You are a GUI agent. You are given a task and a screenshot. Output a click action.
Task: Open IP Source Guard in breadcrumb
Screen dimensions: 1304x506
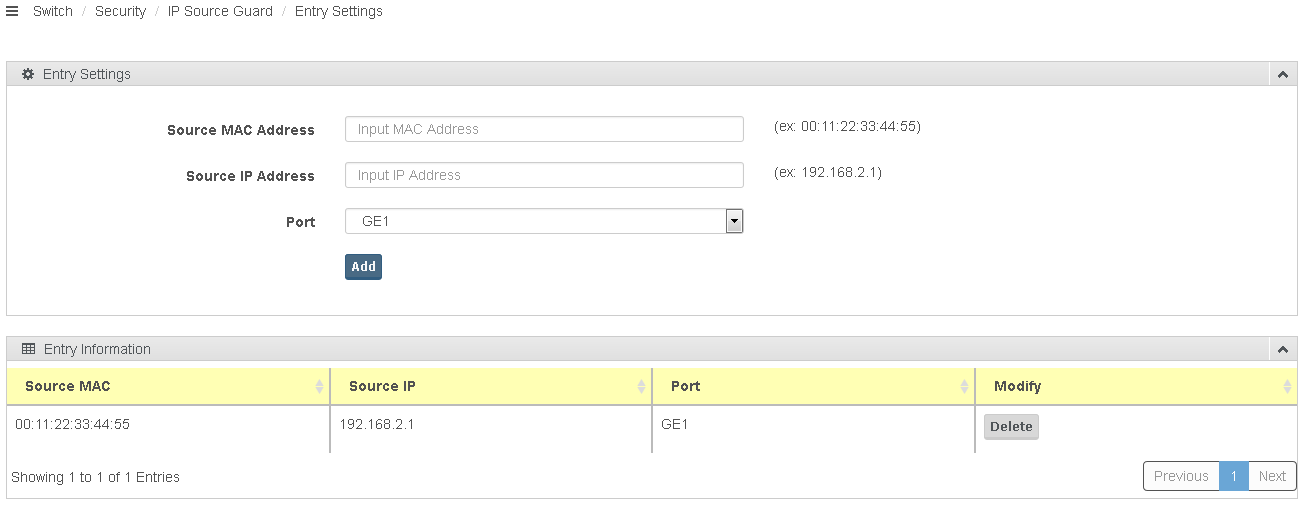tap(220, 11)
